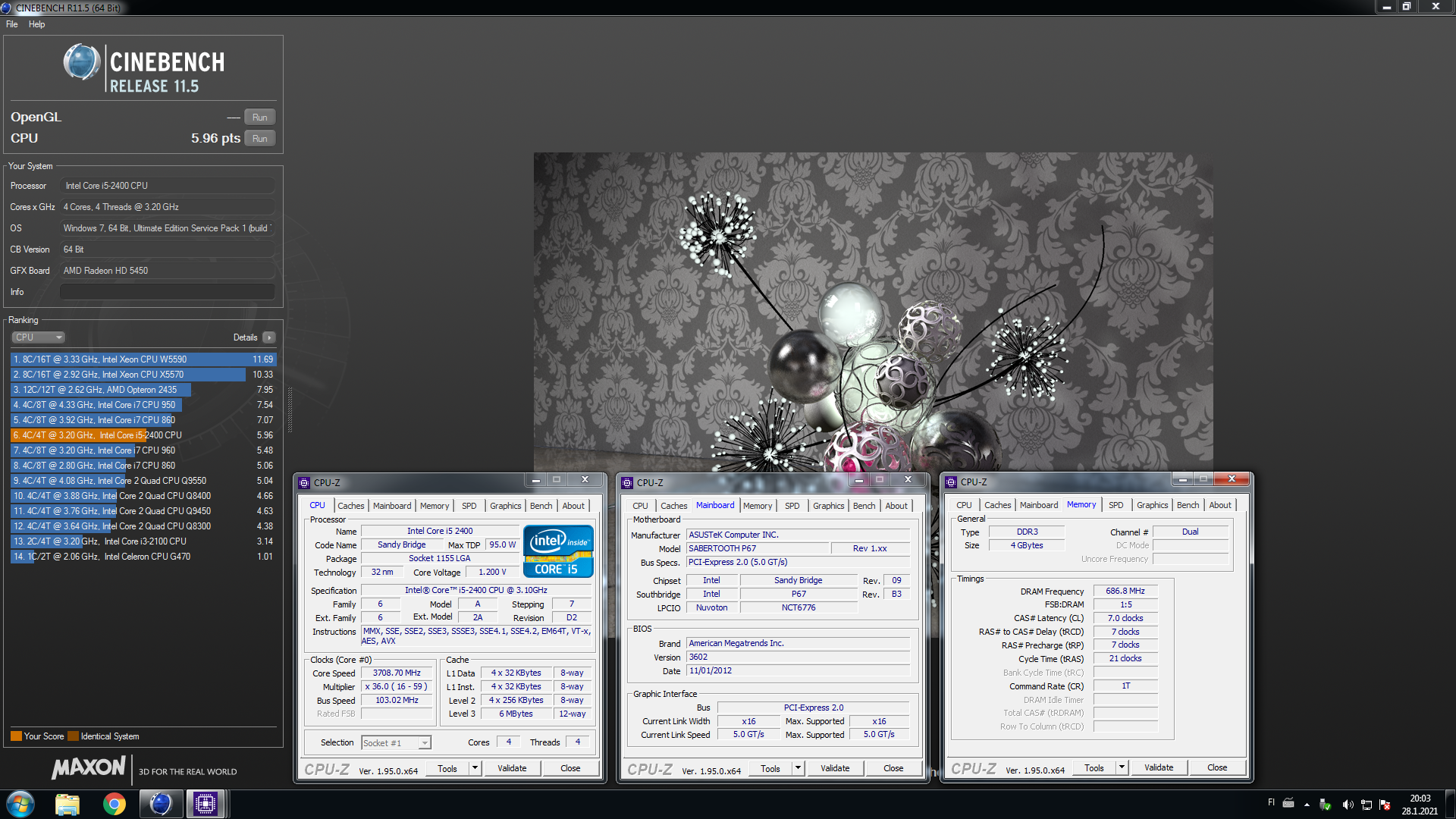Select ranking row Intel Xeon CPU X5570
Screen dimensions: 1456x819
[x=143, y=375]
